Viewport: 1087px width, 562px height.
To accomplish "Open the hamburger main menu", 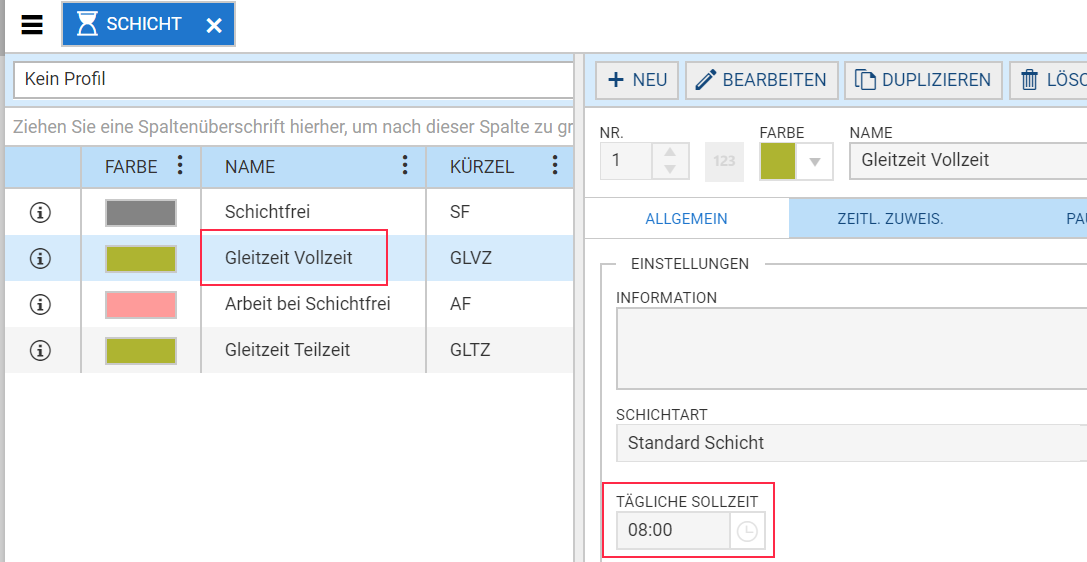I will coord(32,25).
